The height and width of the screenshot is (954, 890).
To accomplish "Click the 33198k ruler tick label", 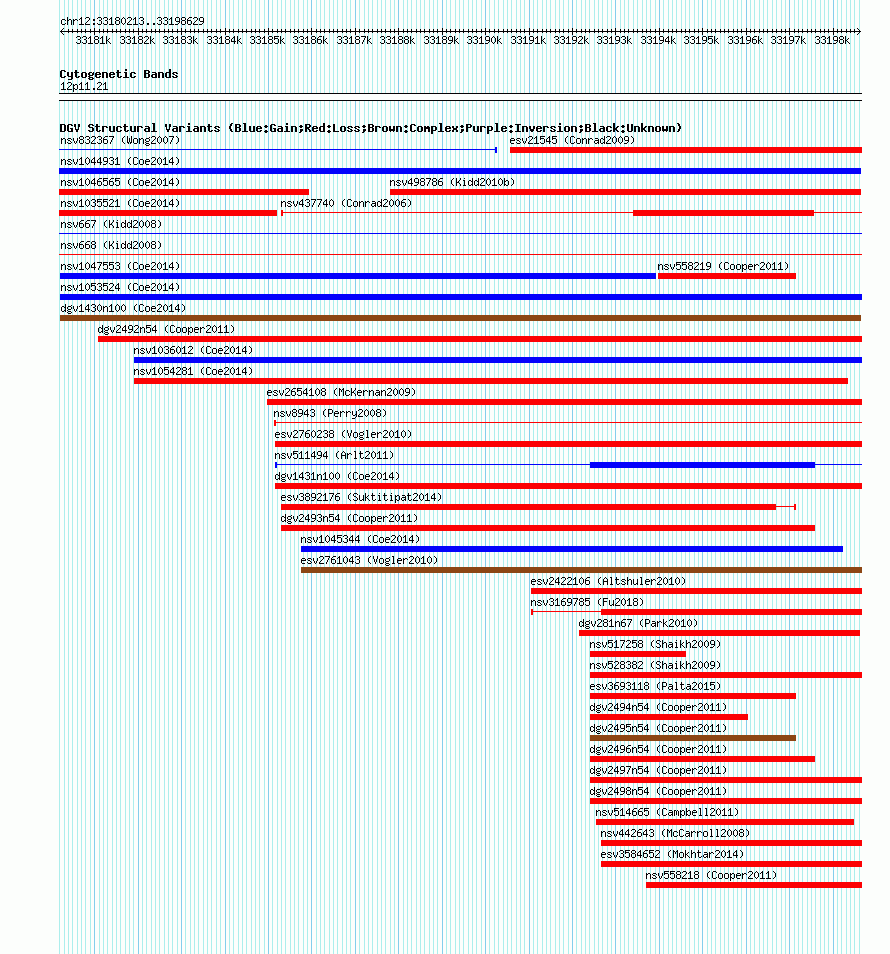I will pos(832,40).
